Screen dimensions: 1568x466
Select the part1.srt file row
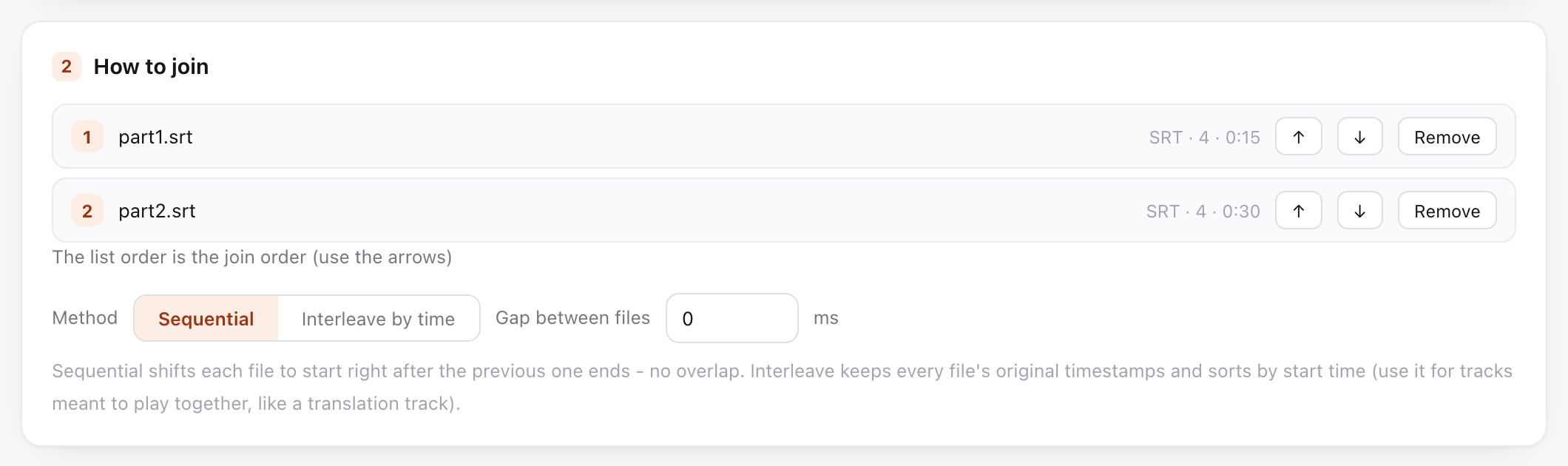click(783, 136)
